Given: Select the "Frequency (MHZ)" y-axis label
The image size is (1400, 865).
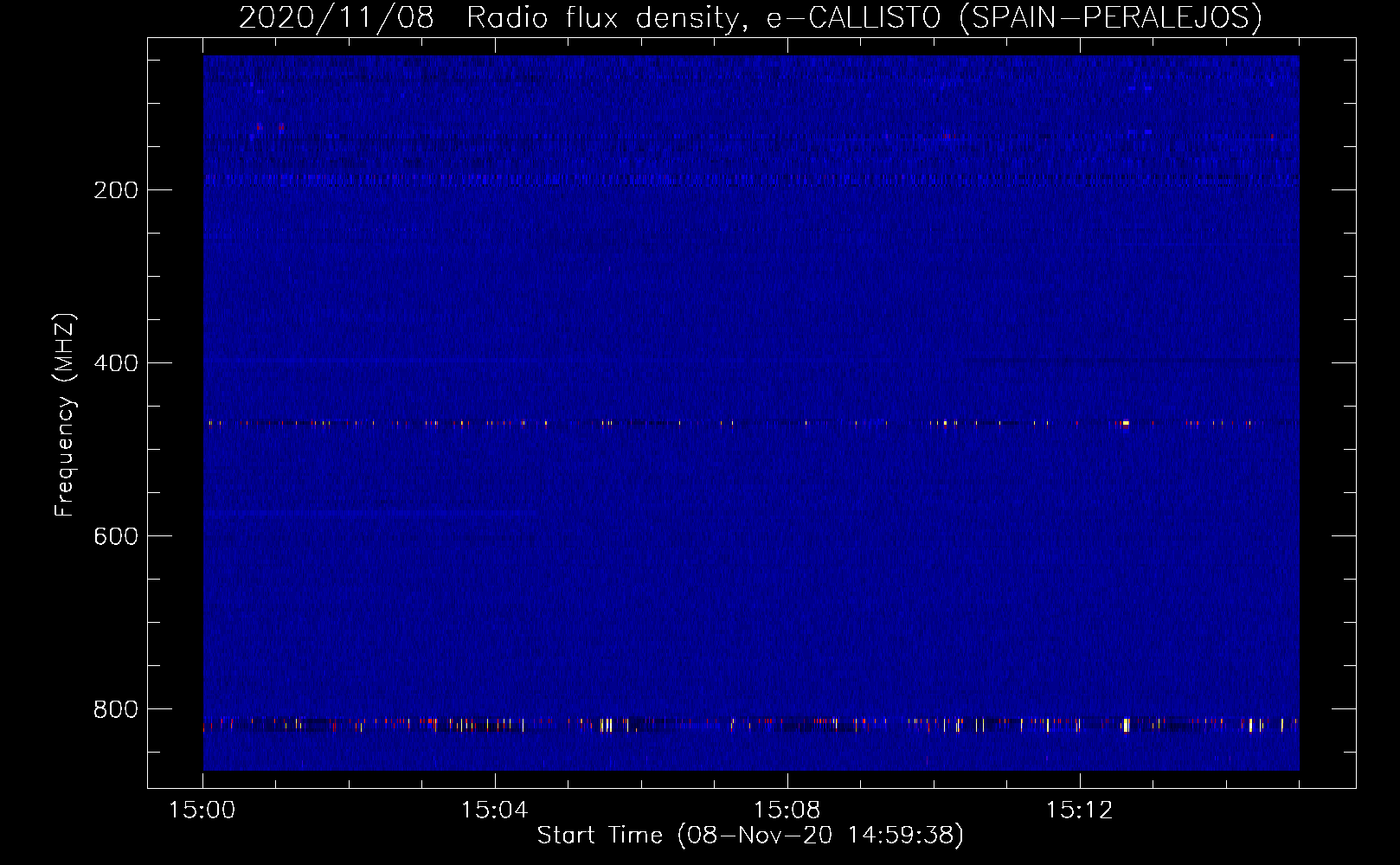Looking at the screenshot, I should pos(65,415).
